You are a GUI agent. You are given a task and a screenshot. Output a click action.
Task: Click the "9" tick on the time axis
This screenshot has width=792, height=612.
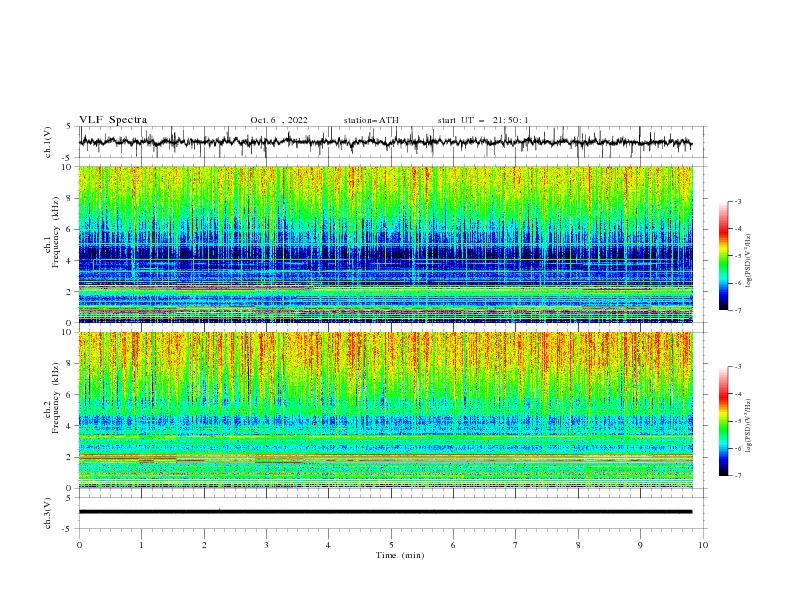tap(640, 545)
